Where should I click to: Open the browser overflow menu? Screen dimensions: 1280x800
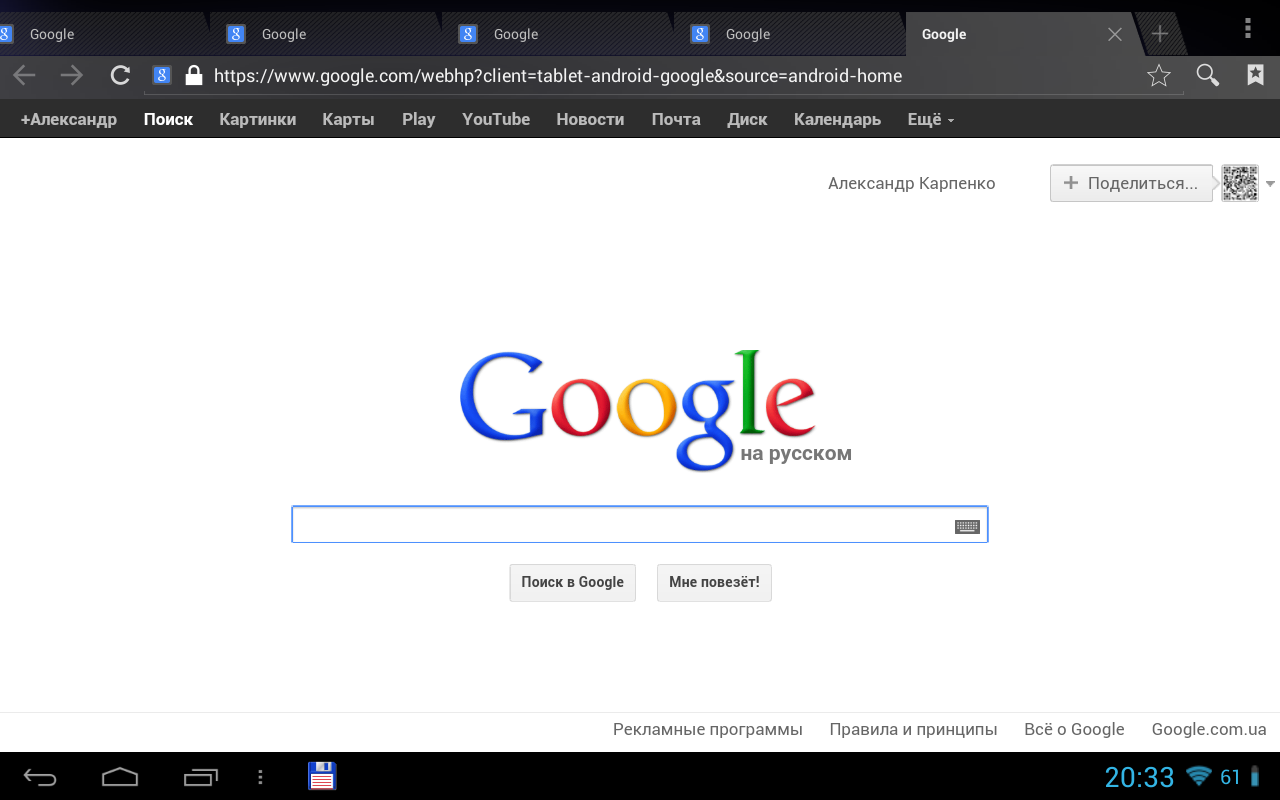[1248, 28]
